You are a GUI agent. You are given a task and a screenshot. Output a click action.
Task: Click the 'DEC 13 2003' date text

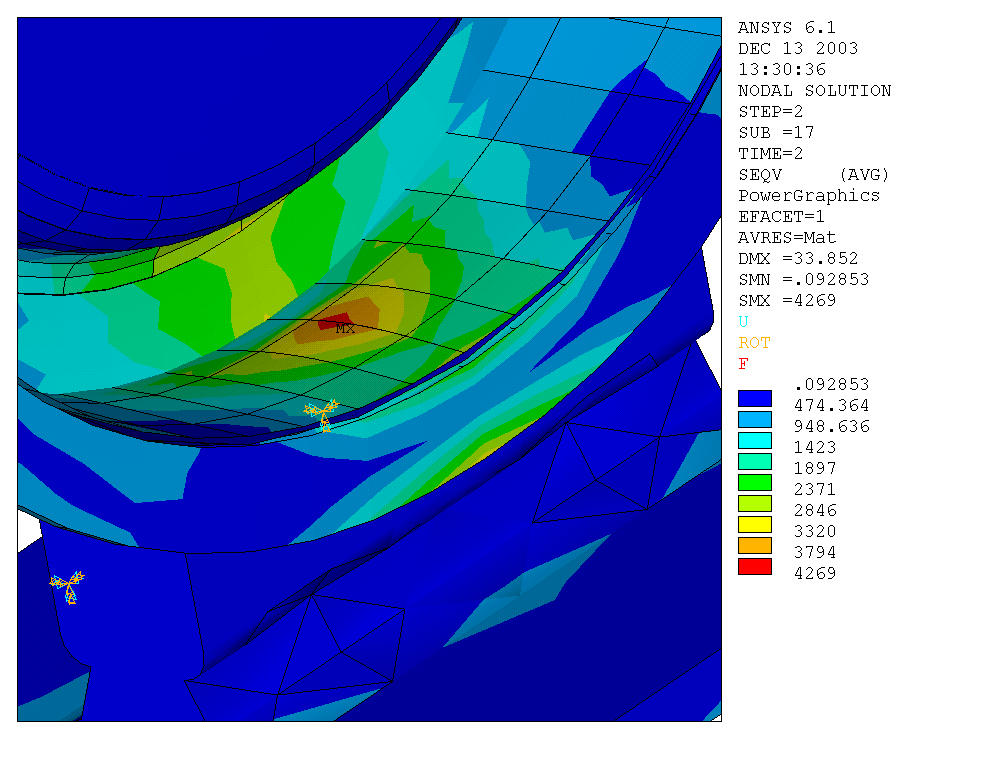pos(798,48)
